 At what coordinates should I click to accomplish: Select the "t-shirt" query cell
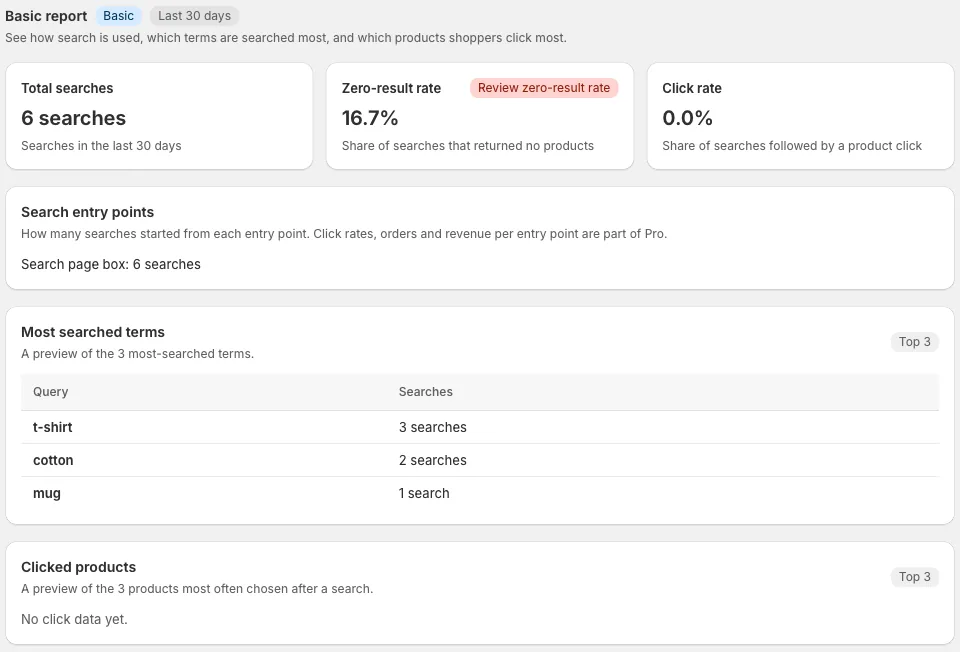click(53, 427)
